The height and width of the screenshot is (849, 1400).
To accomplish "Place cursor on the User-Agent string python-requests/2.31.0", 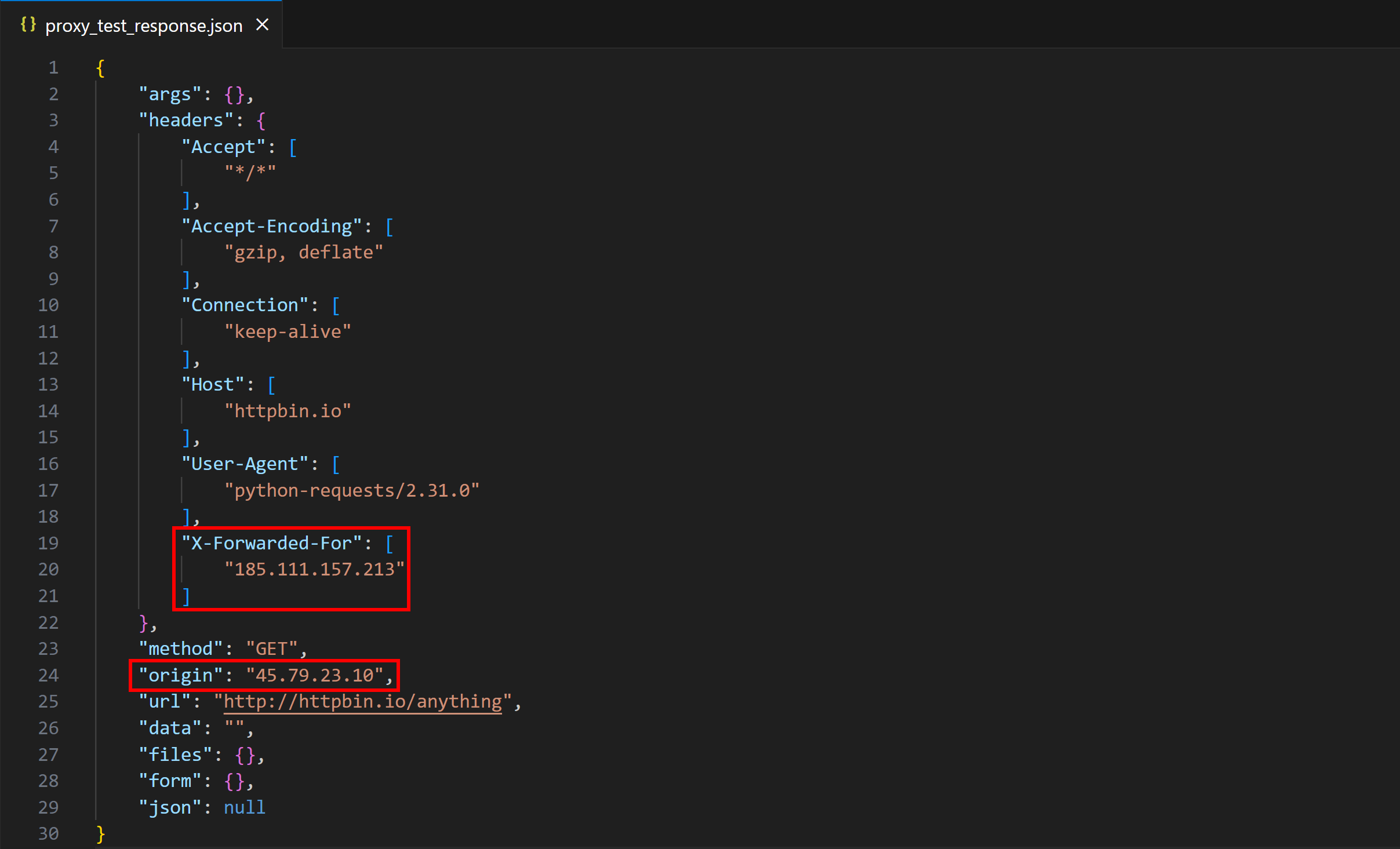I will click(x=355, y=490).
